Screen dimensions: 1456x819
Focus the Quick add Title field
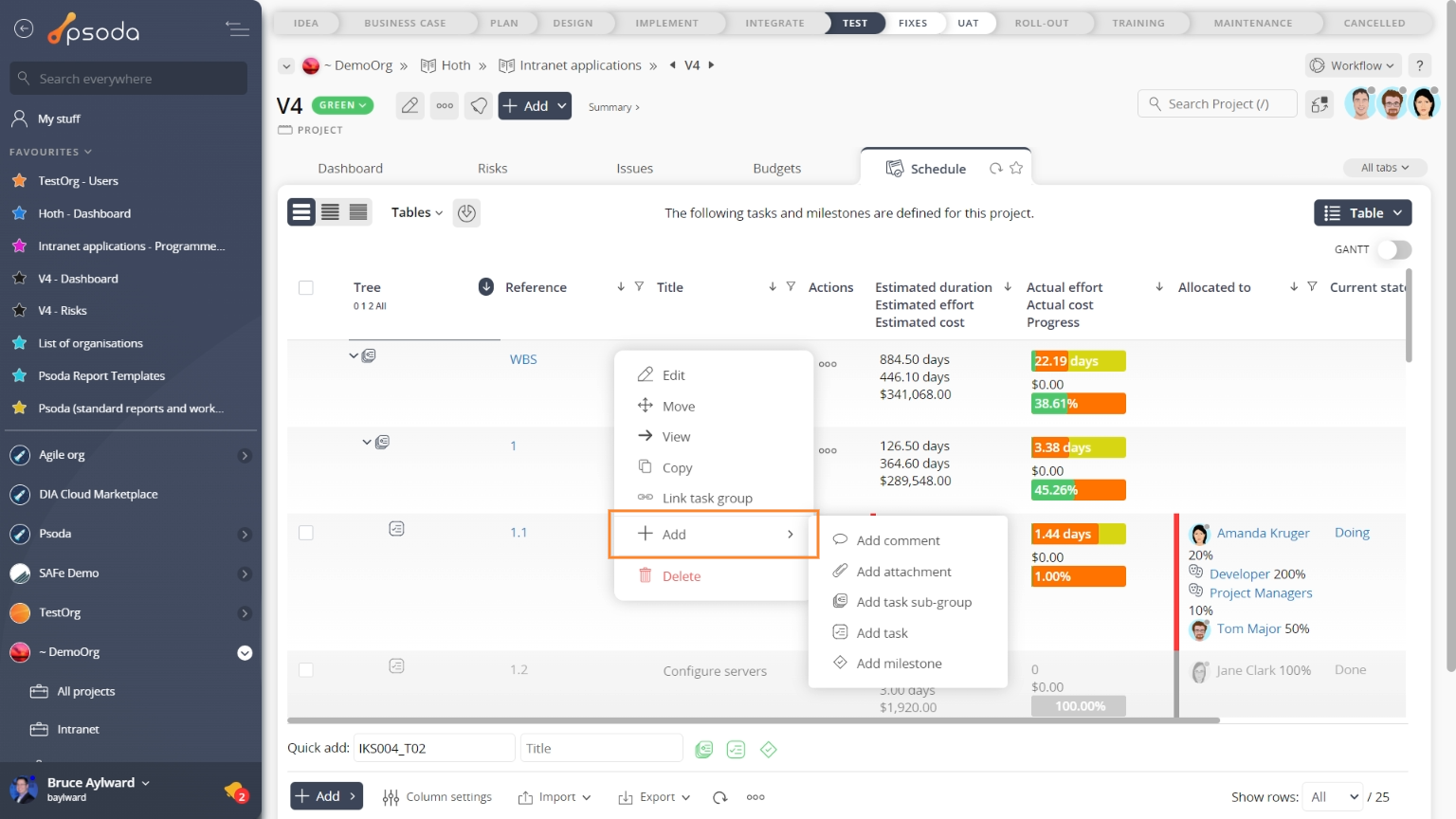(x=601, y=749)
